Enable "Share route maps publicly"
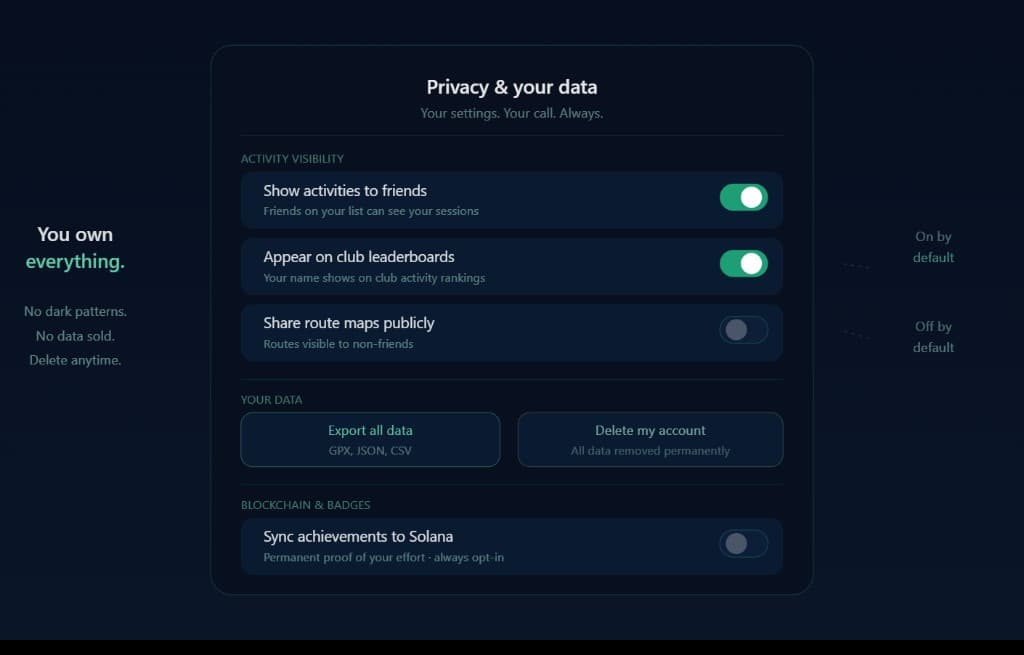 click(743, 330)
